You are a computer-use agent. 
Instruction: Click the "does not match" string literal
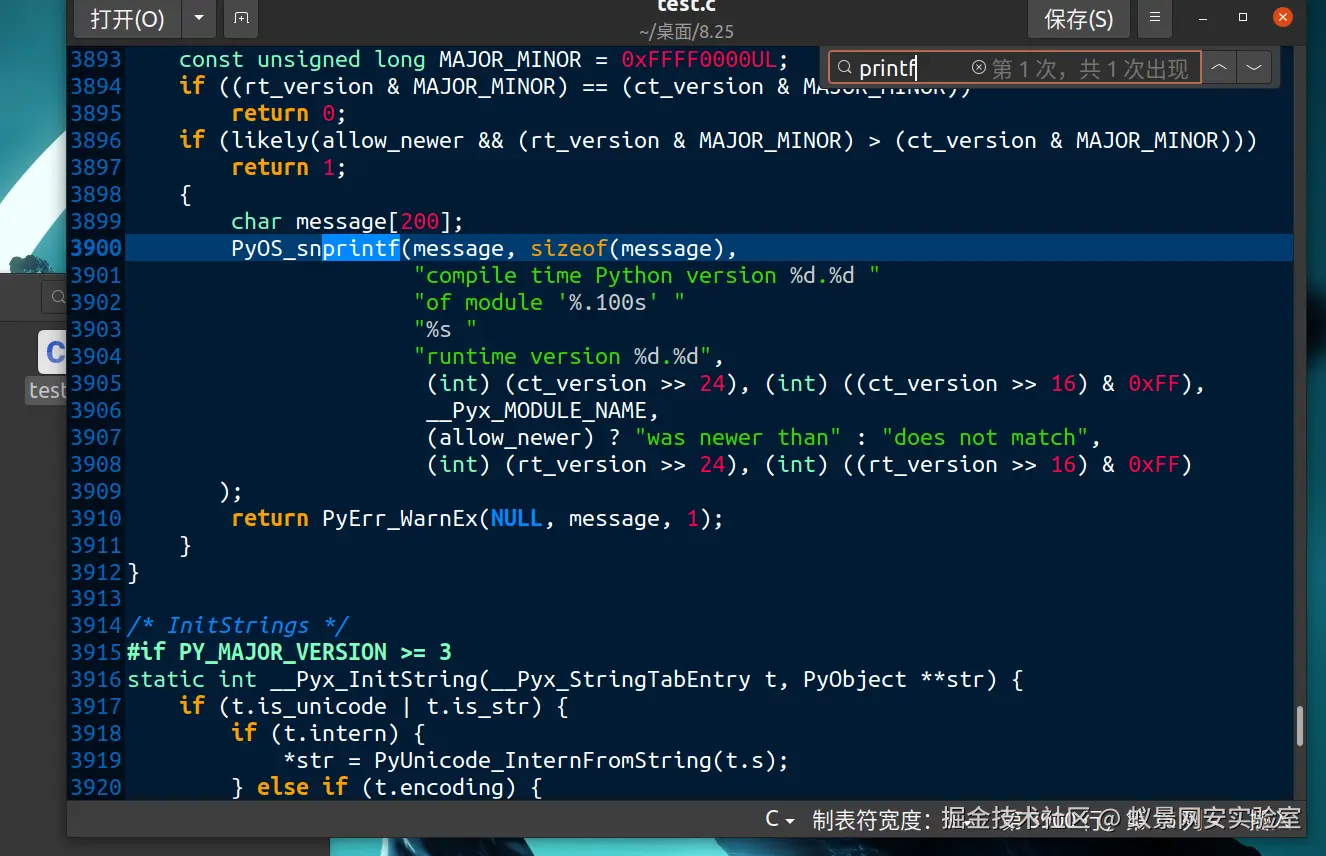click(x=985, y=437)
